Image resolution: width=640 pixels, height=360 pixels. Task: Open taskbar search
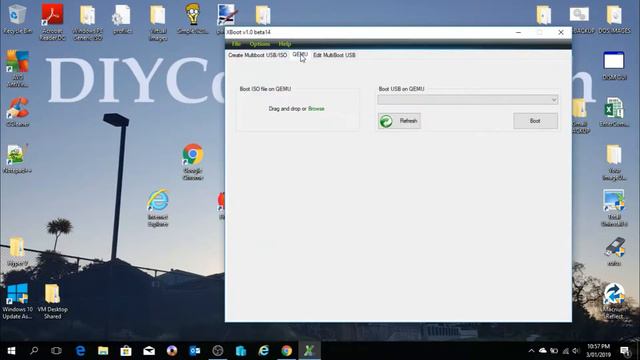coord(34,351)
